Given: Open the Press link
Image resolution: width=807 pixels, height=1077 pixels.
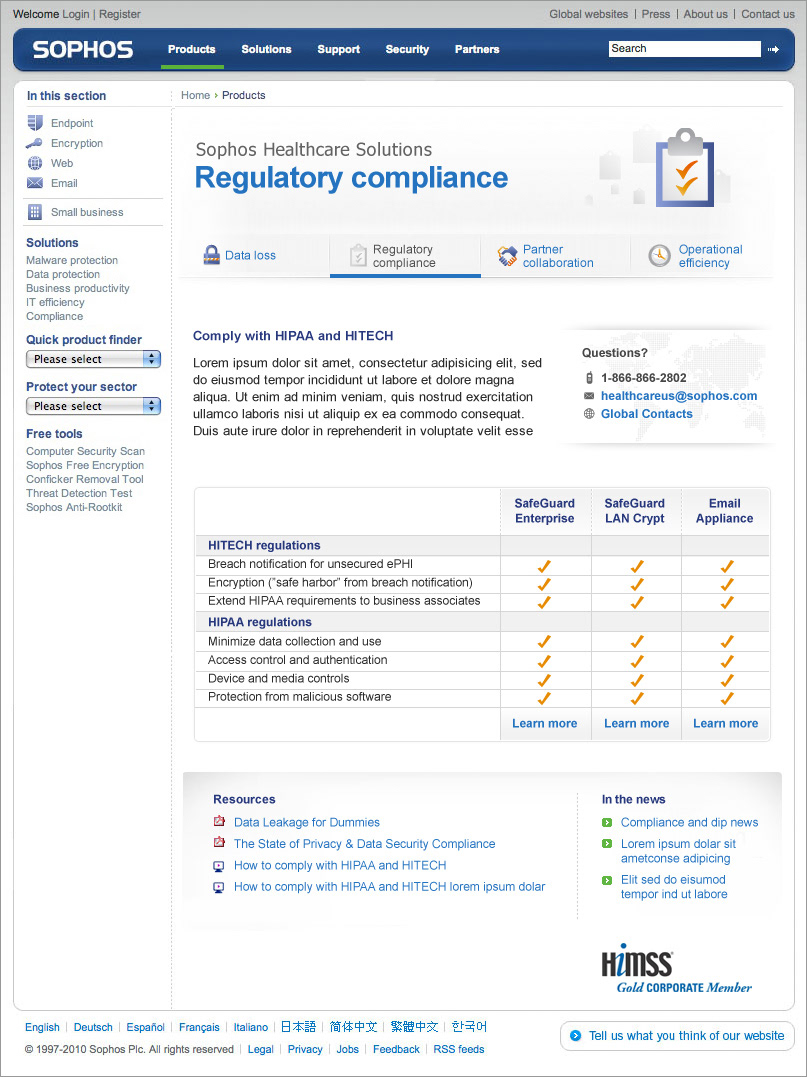Looking at the screenshot, I should point(656,14).
